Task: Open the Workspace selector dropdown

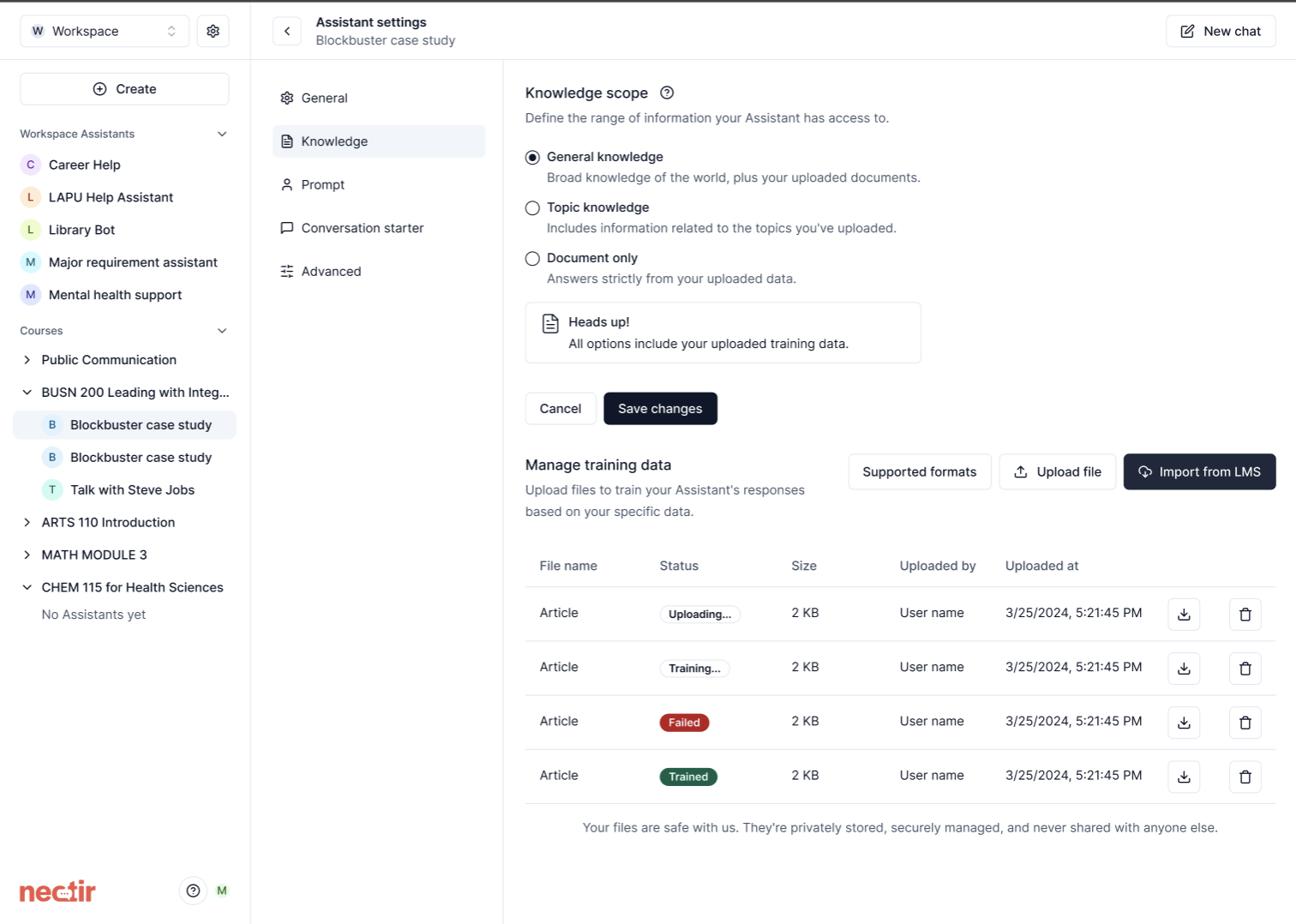Action: 105,31
